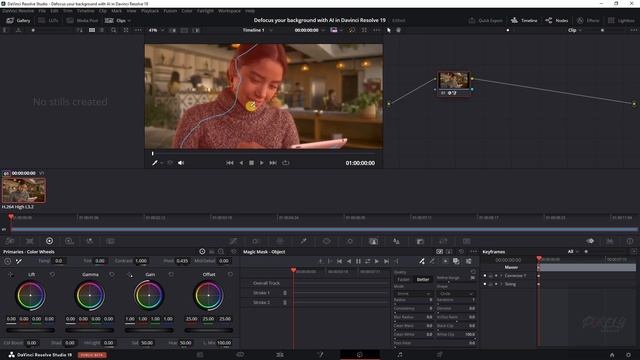
Task: Expand the Sizing keyframe track
Action: click(x=502, y=284)
